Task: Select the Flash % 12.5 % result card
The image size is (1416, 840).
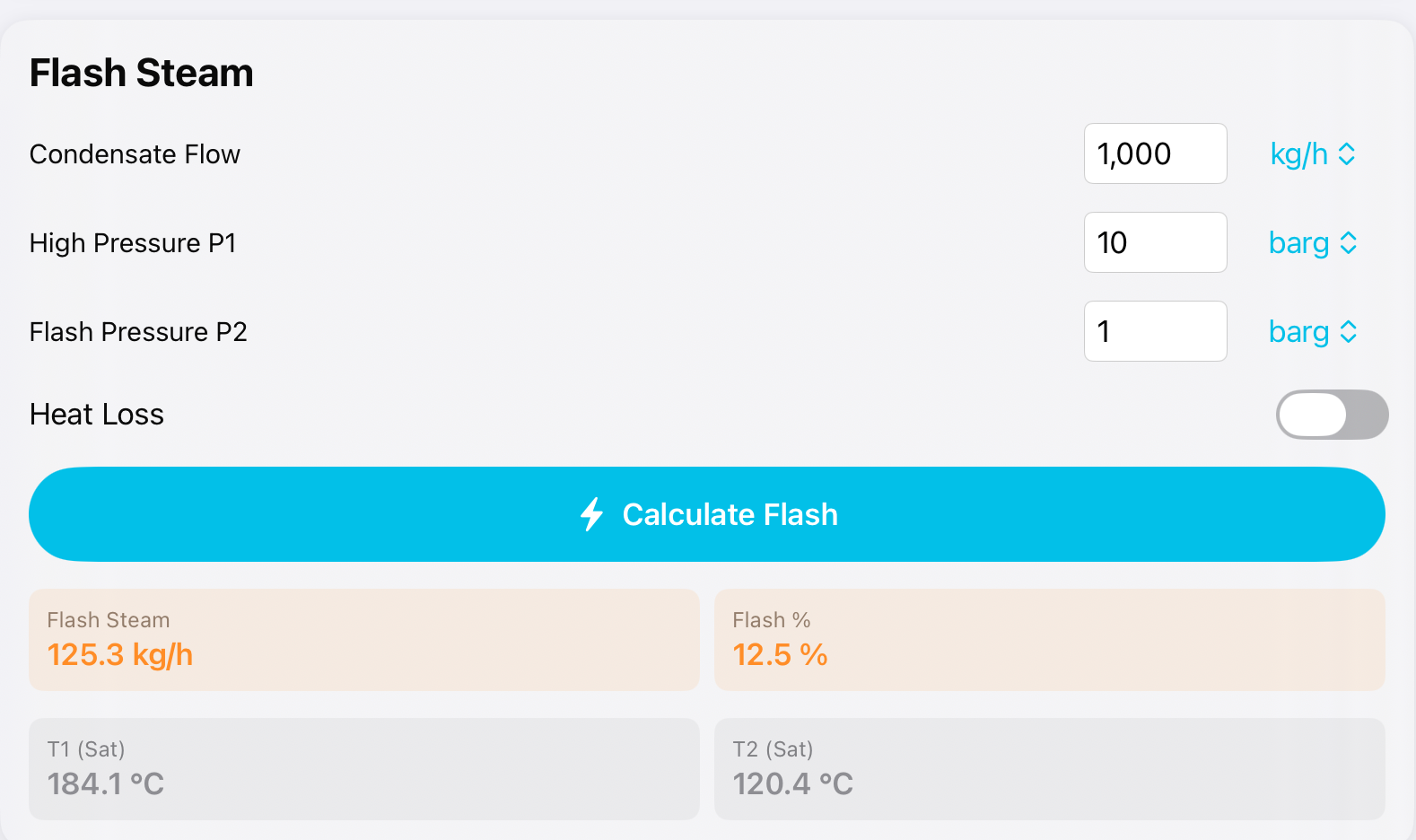Action: [x=1049, y=640]
